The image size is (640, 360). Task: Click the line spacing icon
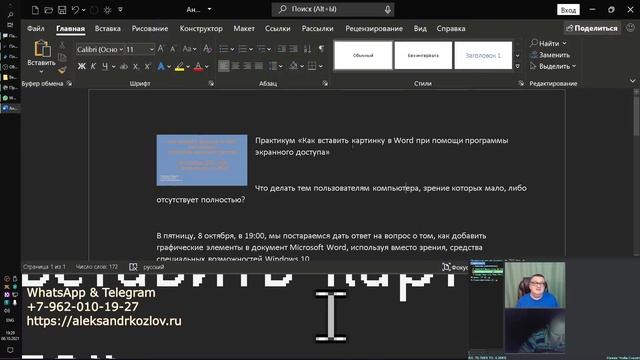tap(273, 66)
